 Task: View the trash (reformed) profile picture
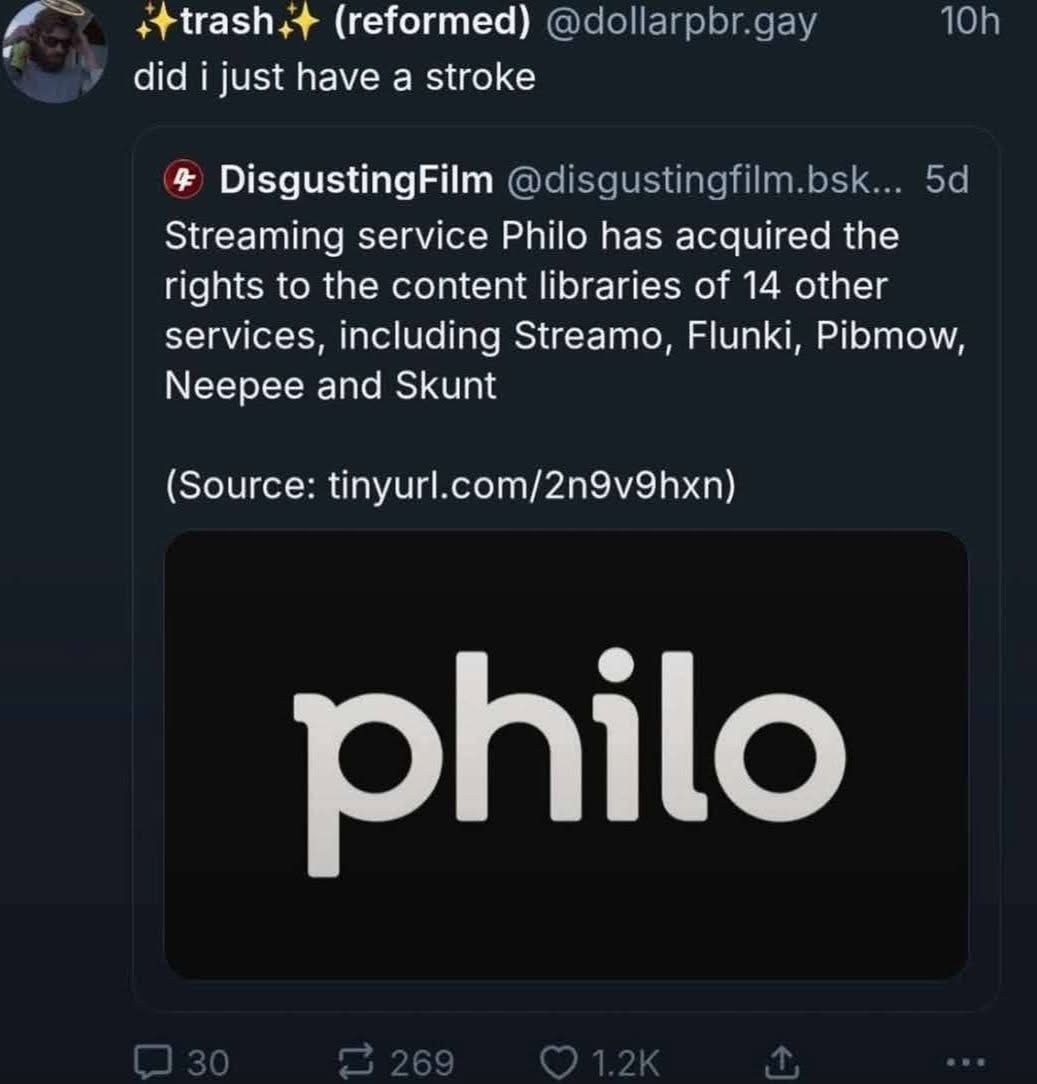click(55, 50)
